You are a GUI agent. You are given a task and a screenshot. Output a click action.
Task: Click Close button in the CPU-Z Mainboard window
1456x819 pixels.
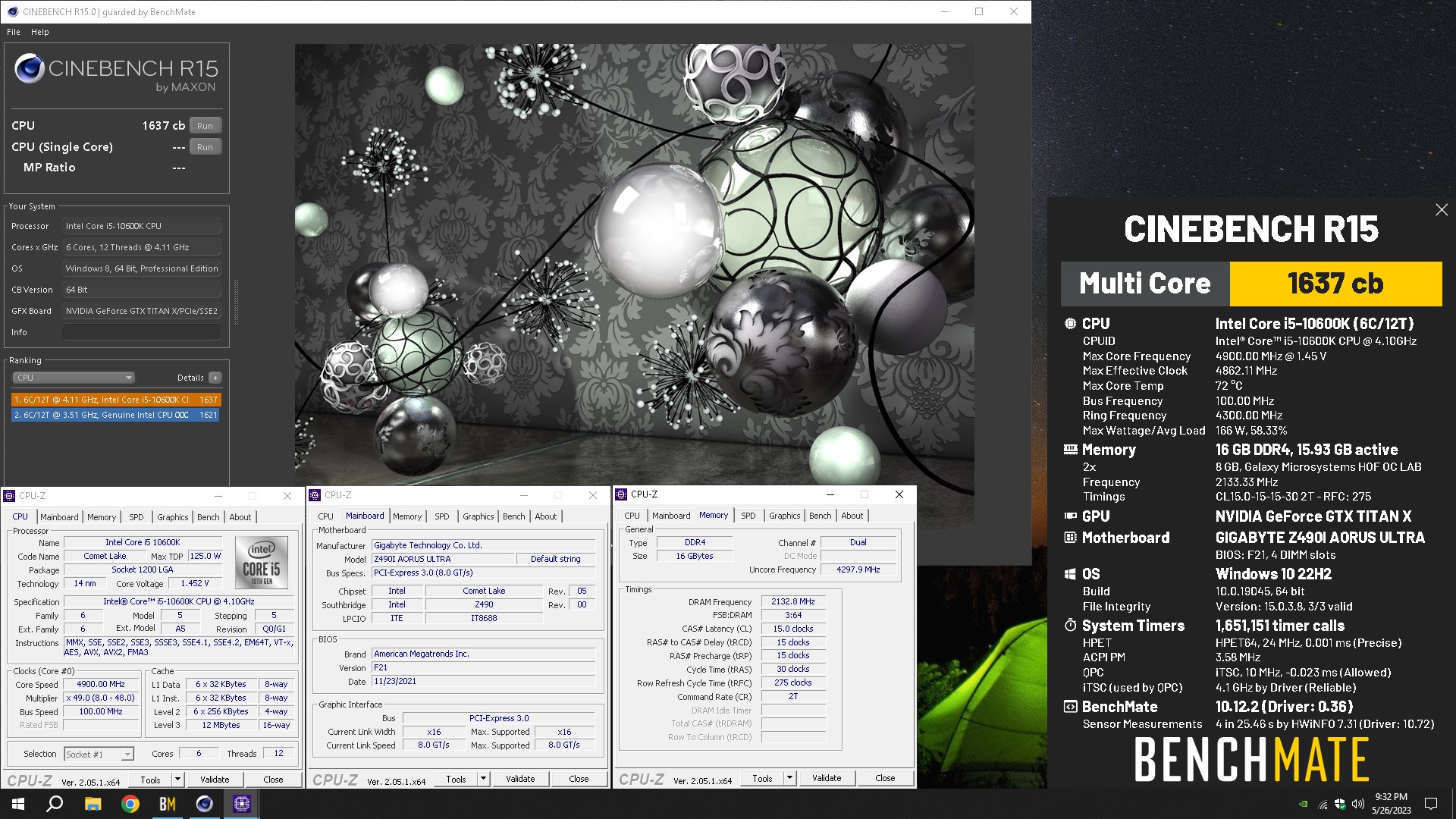point(579,779)
